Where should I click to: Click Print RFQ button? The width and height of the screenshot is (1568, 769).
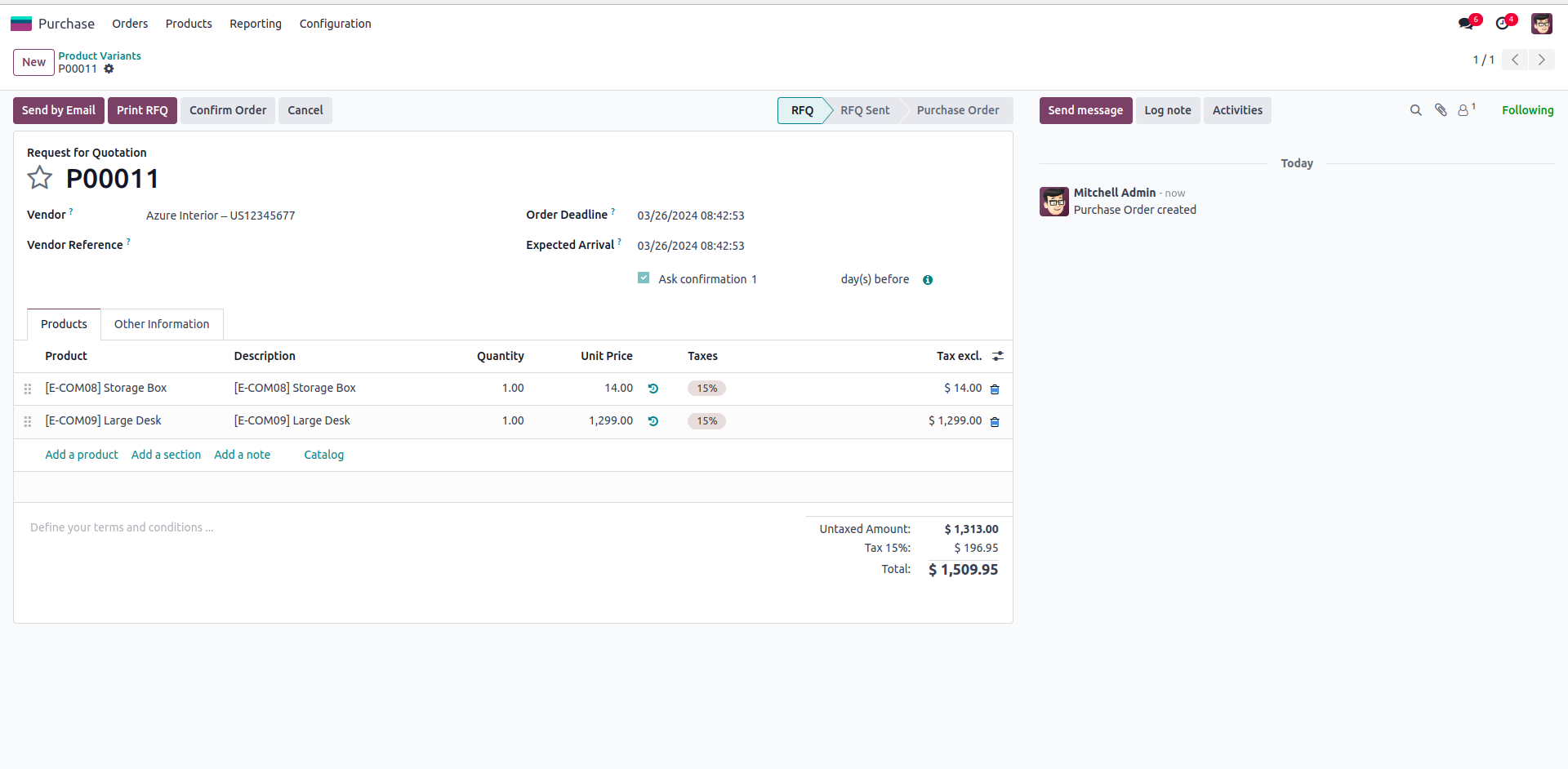(142, 110)
